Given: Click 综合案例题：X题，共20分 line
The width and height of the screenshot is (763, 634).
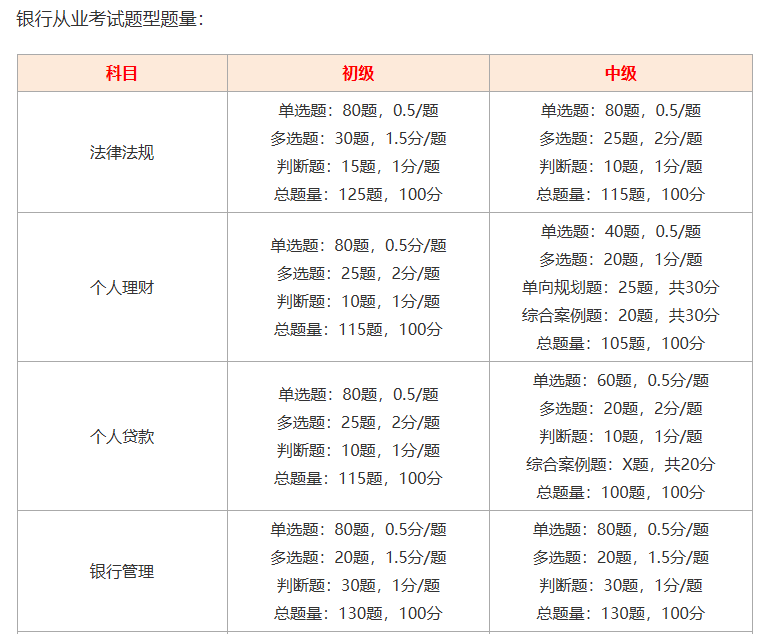Looking at the screenshot, I should (620, 465).
